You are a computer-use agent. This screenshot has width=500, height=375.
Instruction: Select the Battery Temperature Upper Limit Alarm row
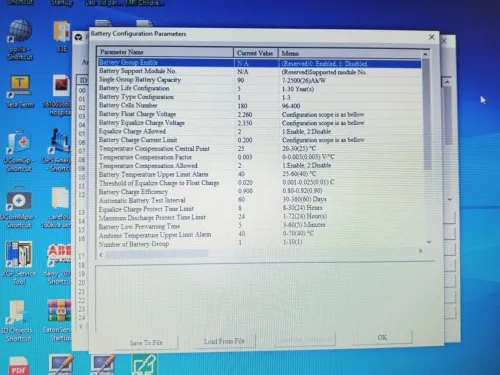coord(260,174)
